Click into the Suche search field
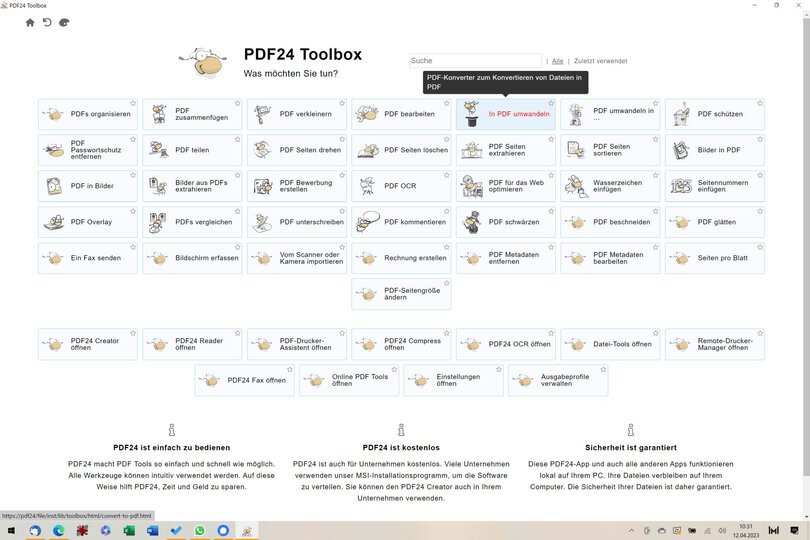The image size is (810, 540). [x=475, y=61]
